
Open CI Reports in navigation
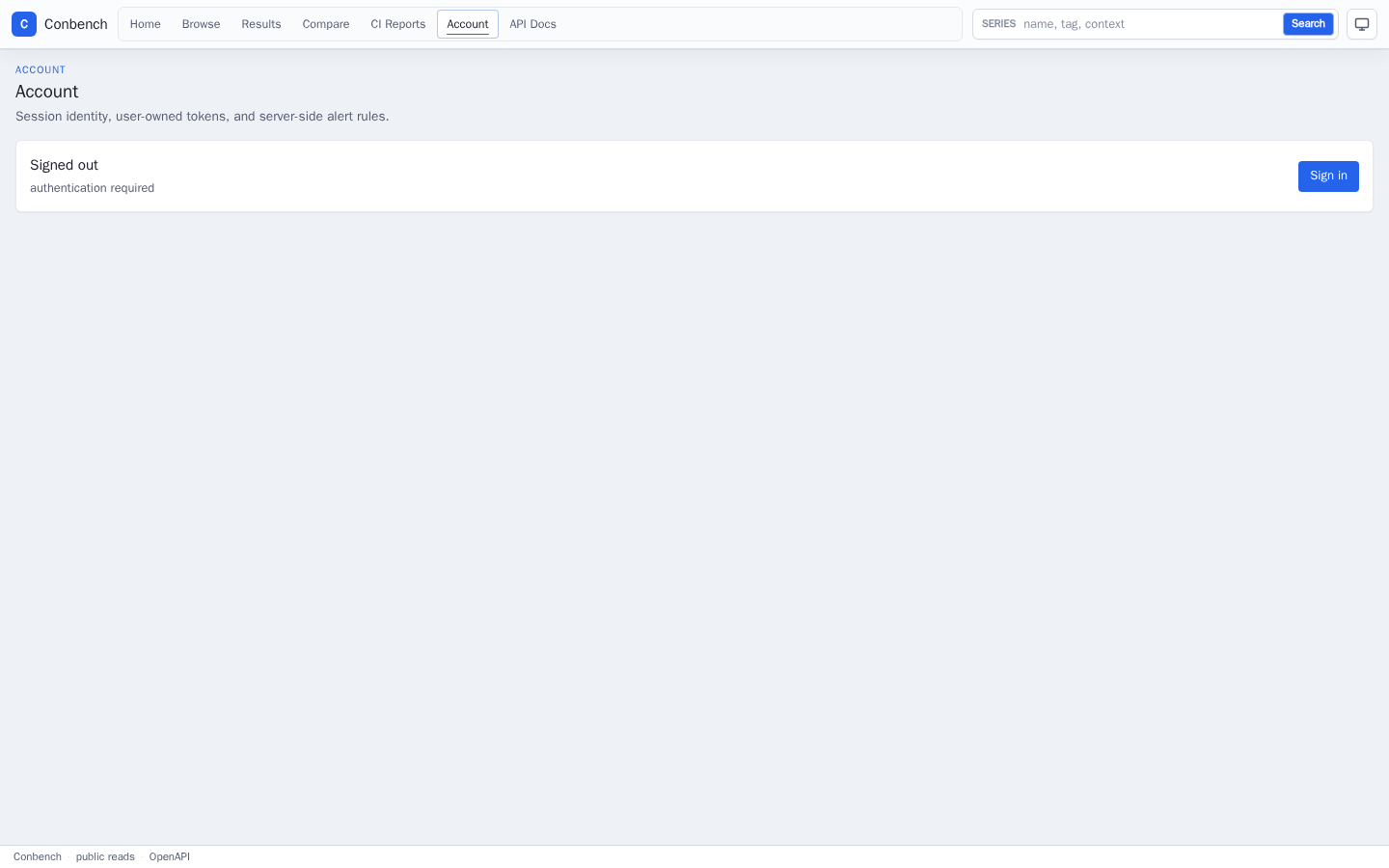click(x=398, y=24)
